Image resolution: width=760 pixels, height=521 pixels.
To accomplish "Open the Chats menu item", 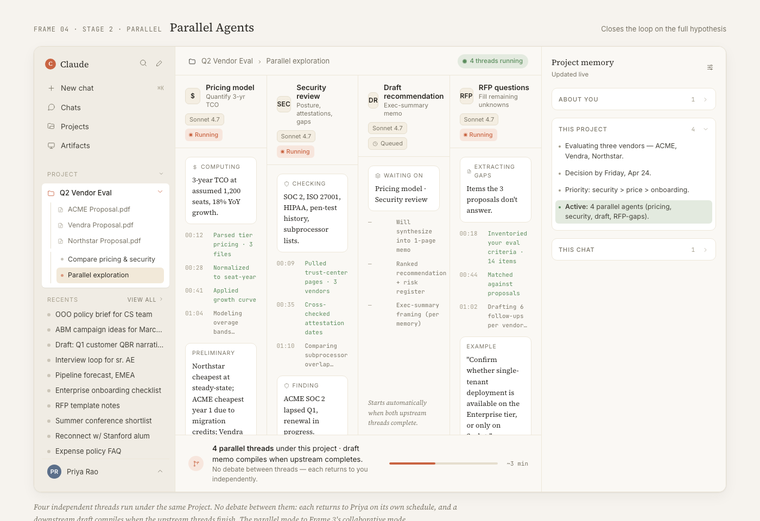I will (70, 107).
